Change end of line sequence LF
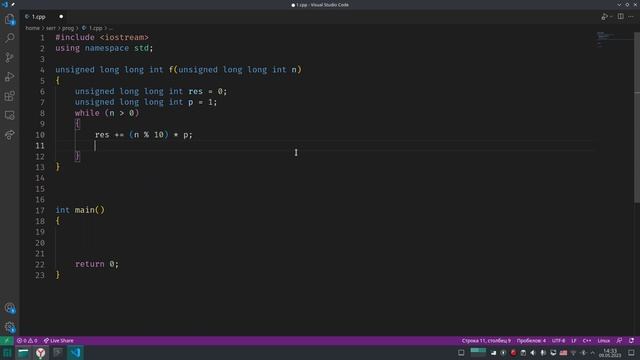Viewport: 640px width, 360px height. click(x=573, y=340)
